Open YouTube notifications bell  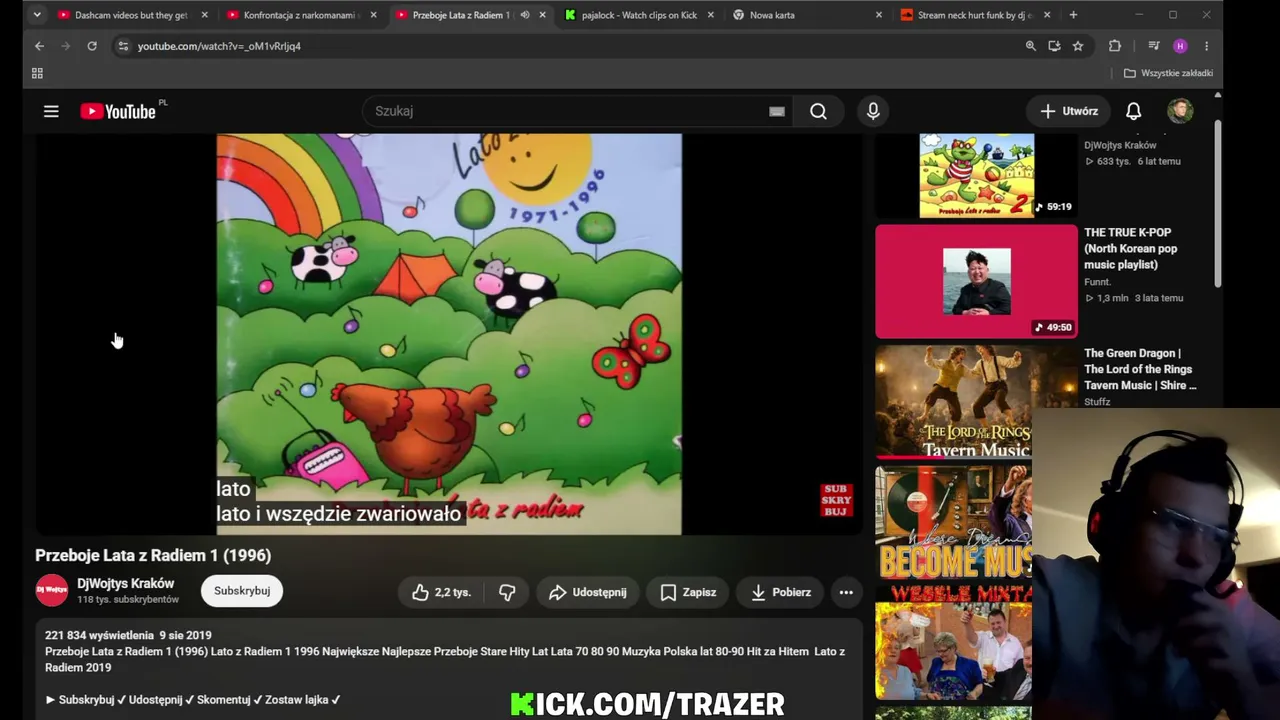coord(1133,111)
